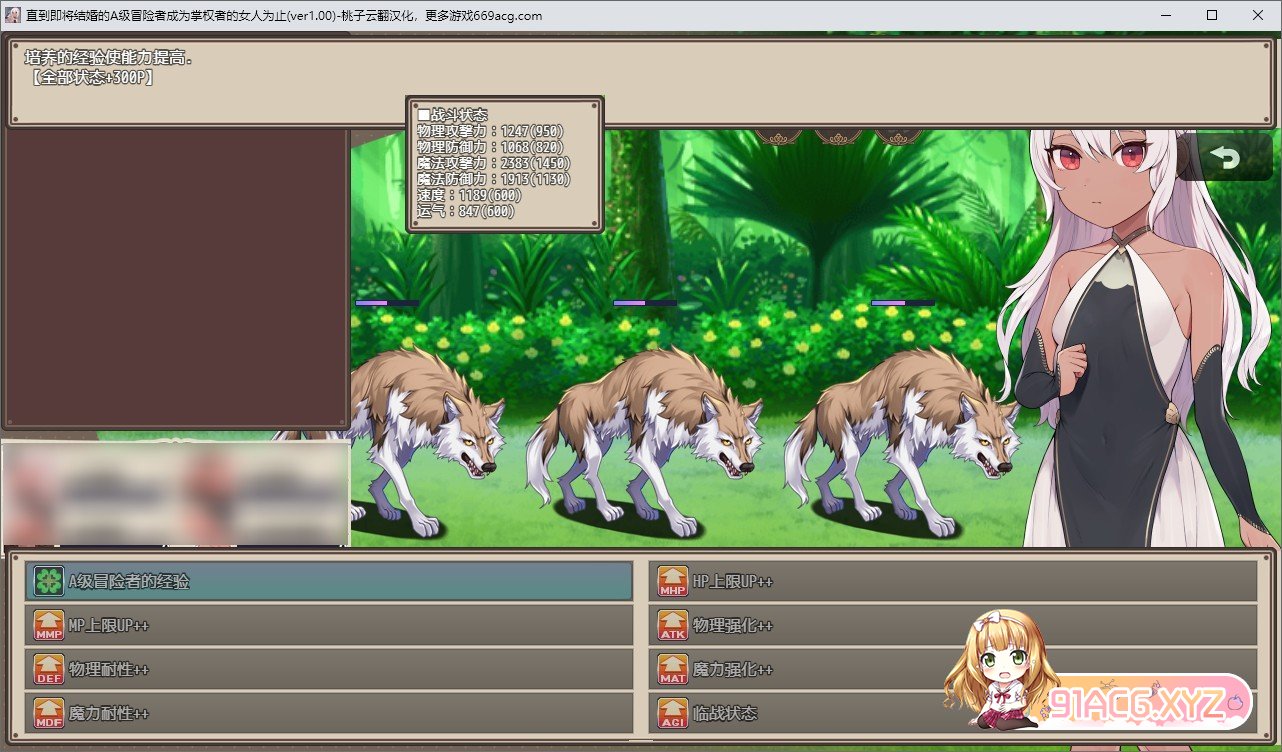Click the blurred thumbnail at lower left

pyautogui.click(x=176, y=494)
